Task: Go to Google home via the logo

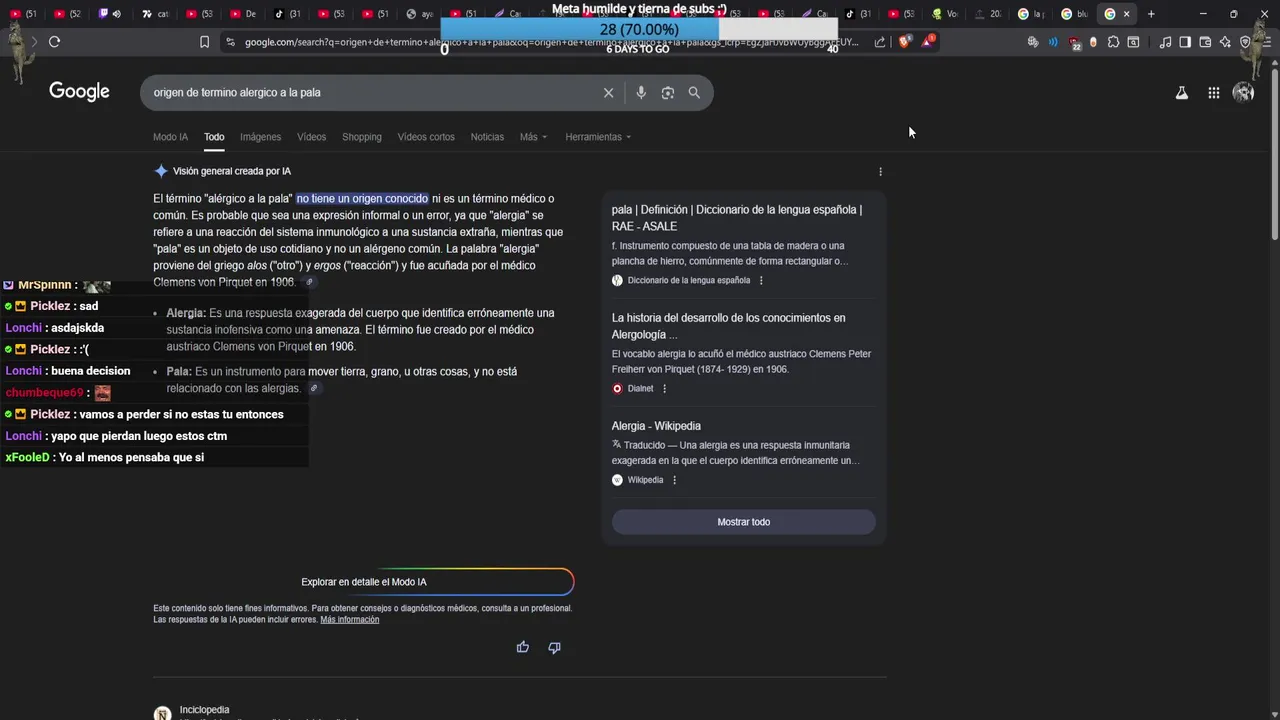Action: [x=79, y=91]
